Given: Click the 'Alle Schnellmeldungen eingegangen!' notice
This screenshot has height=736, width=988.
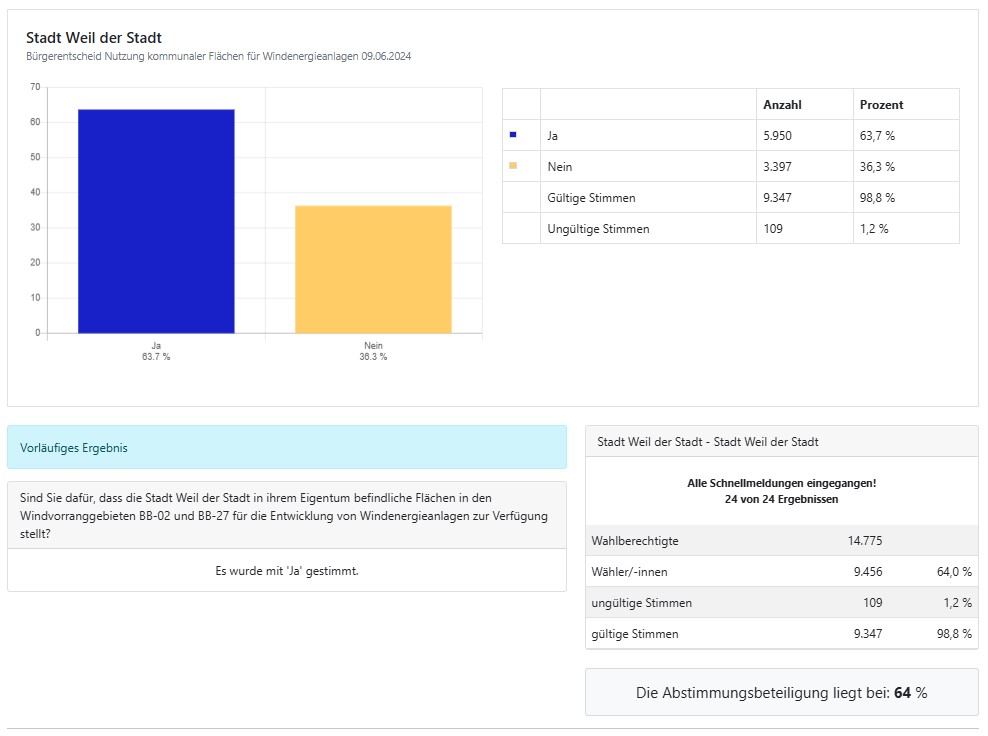Looking at the screenshot, I should click(781, 483).
